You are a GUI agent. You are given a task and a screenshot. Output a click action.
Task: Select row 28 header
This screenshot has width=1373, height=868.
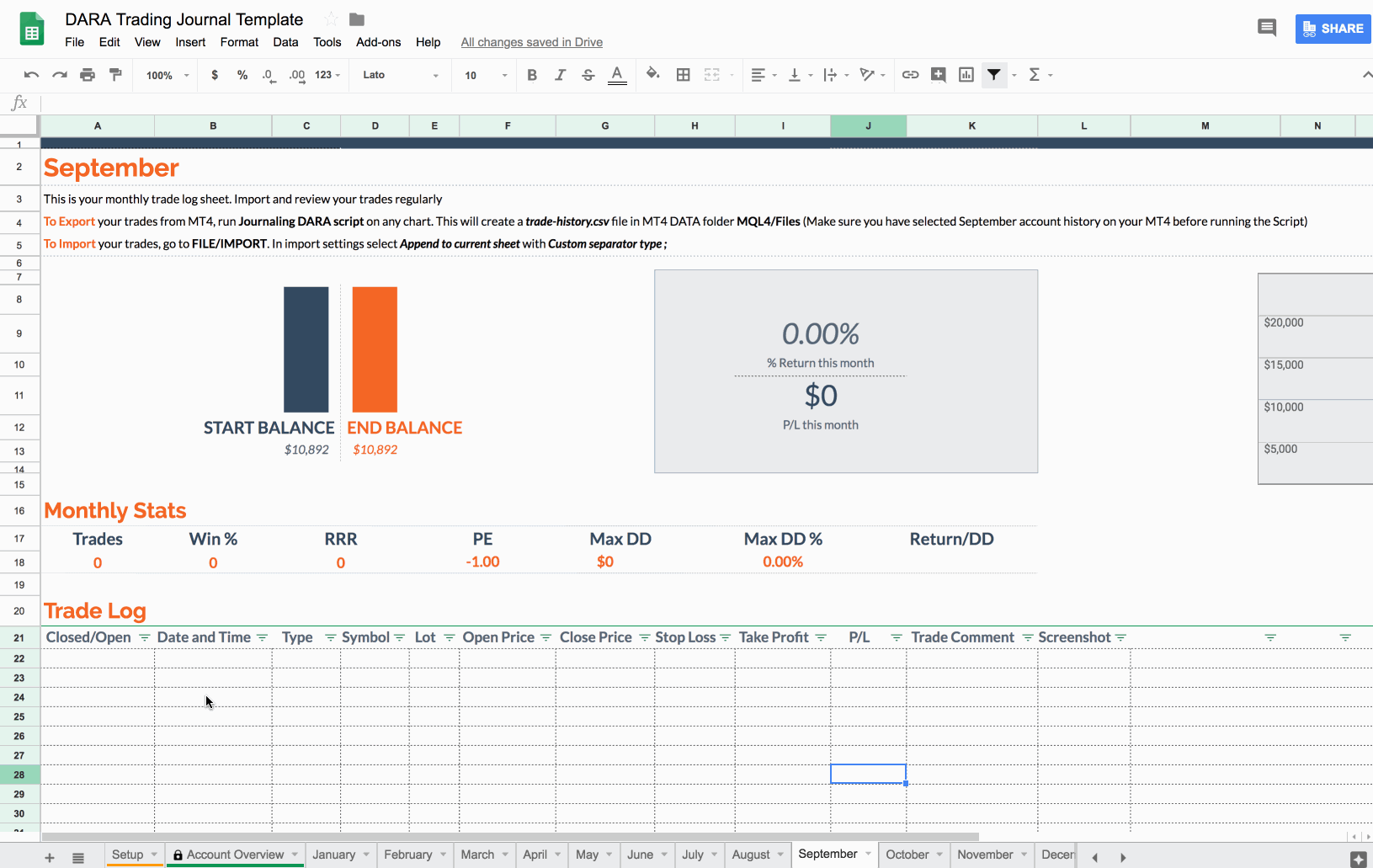pos(19,775)
